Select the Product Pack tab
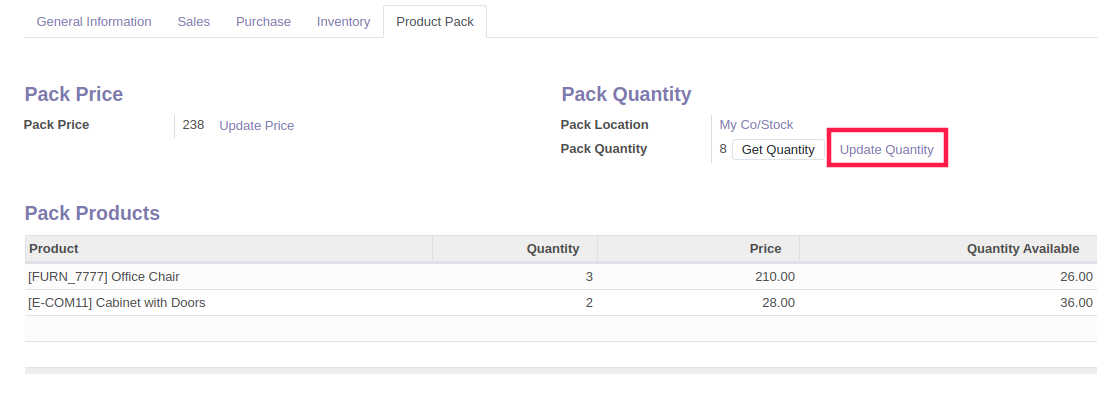 [x=435, y=22]
